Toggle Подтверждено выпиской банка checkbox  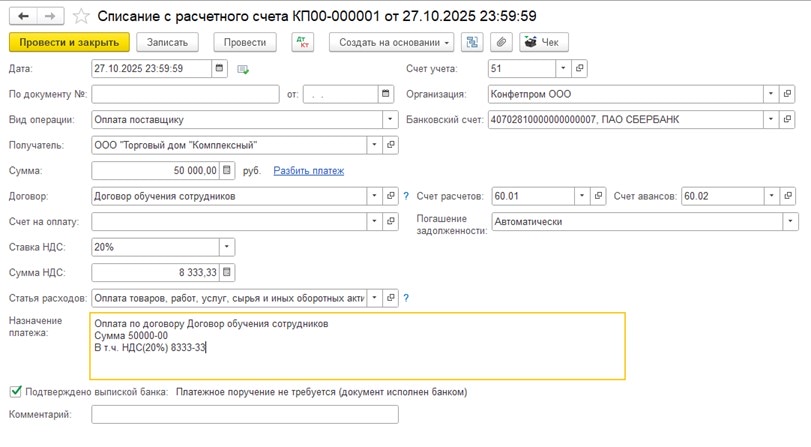tap(15, 392)
